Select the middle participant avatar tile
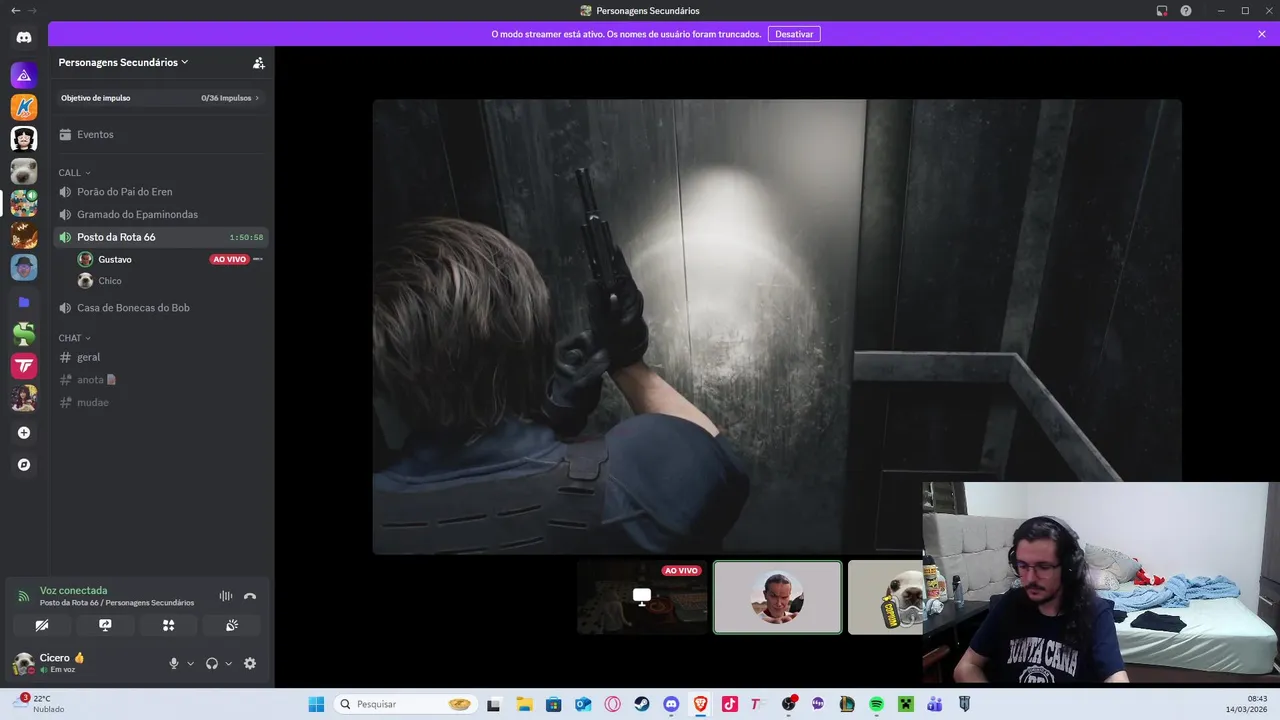 coord(777,597)
